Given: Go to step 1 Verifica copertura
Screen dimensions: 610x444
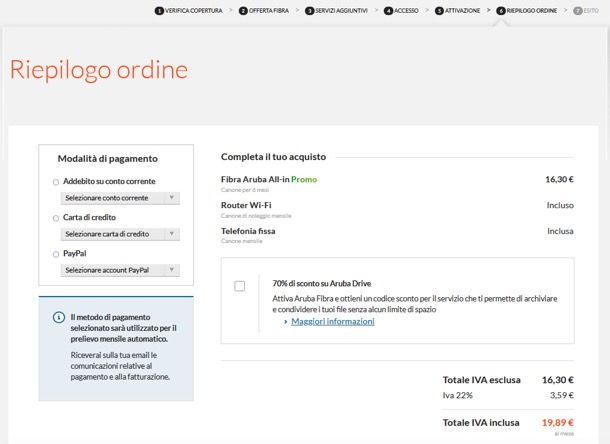Looking at the screenshot, I should (189, 11).
